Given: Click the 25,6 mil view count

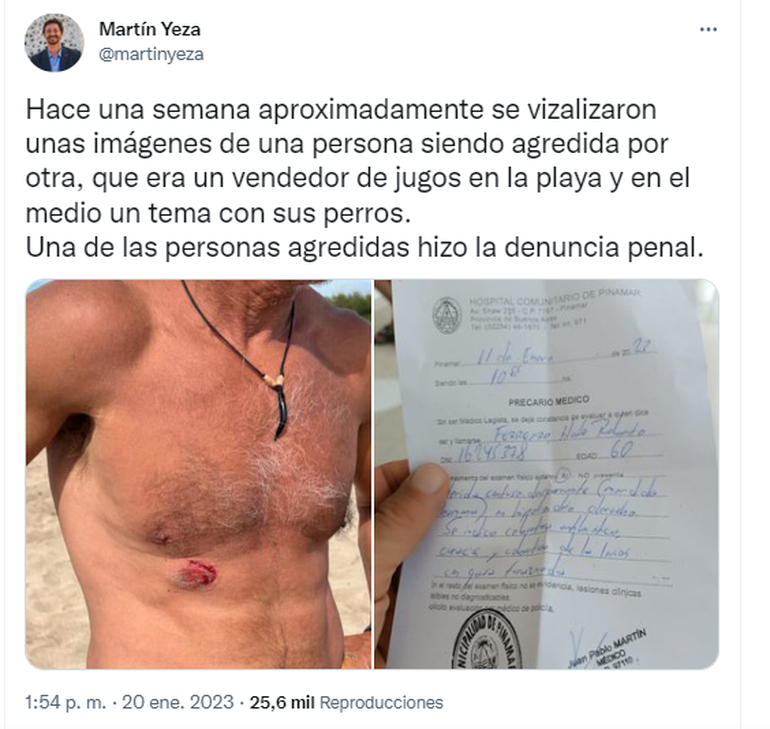Looking at the screenshot, I should 282,702.
